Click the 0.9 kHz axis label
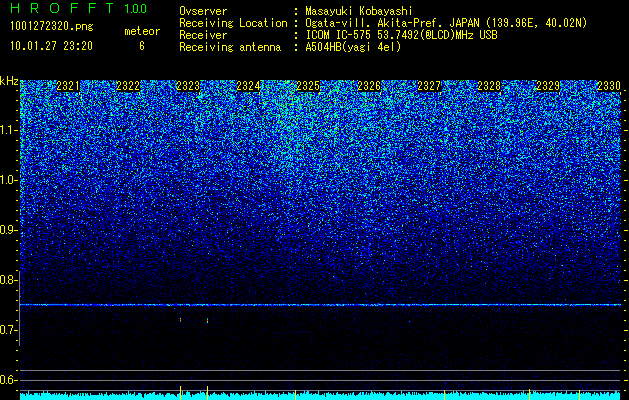 click(x=8, y=230)
